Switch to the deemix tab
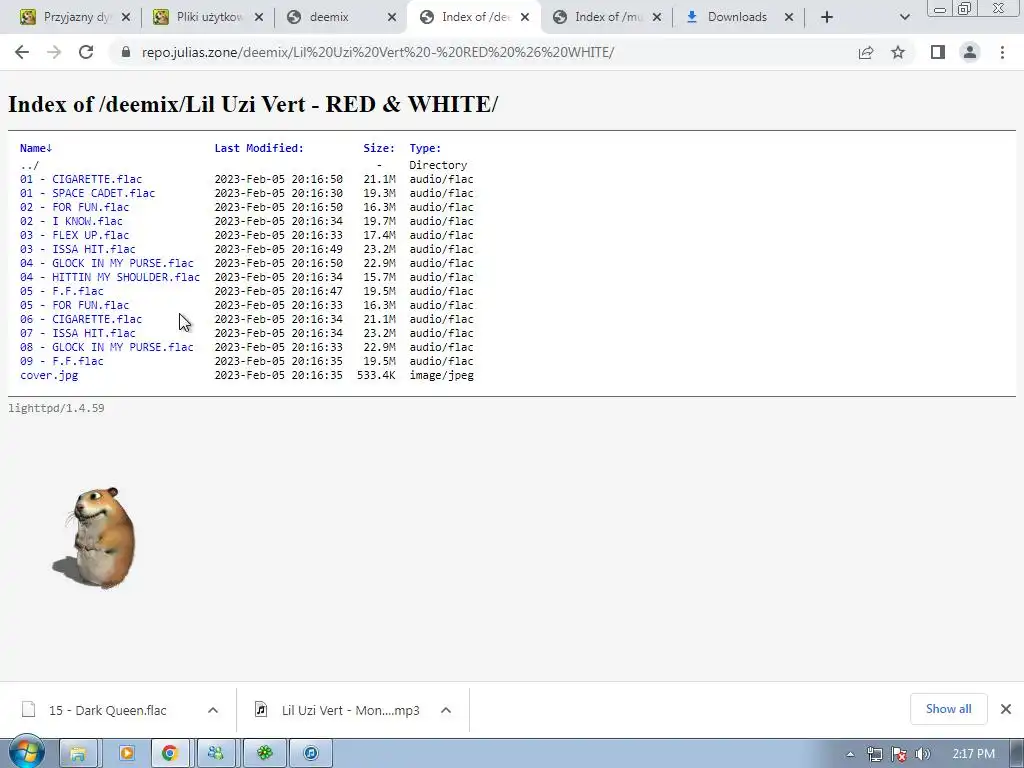Screen dimensions: 1024x768 pyautogui.click(x=341, y=17)
